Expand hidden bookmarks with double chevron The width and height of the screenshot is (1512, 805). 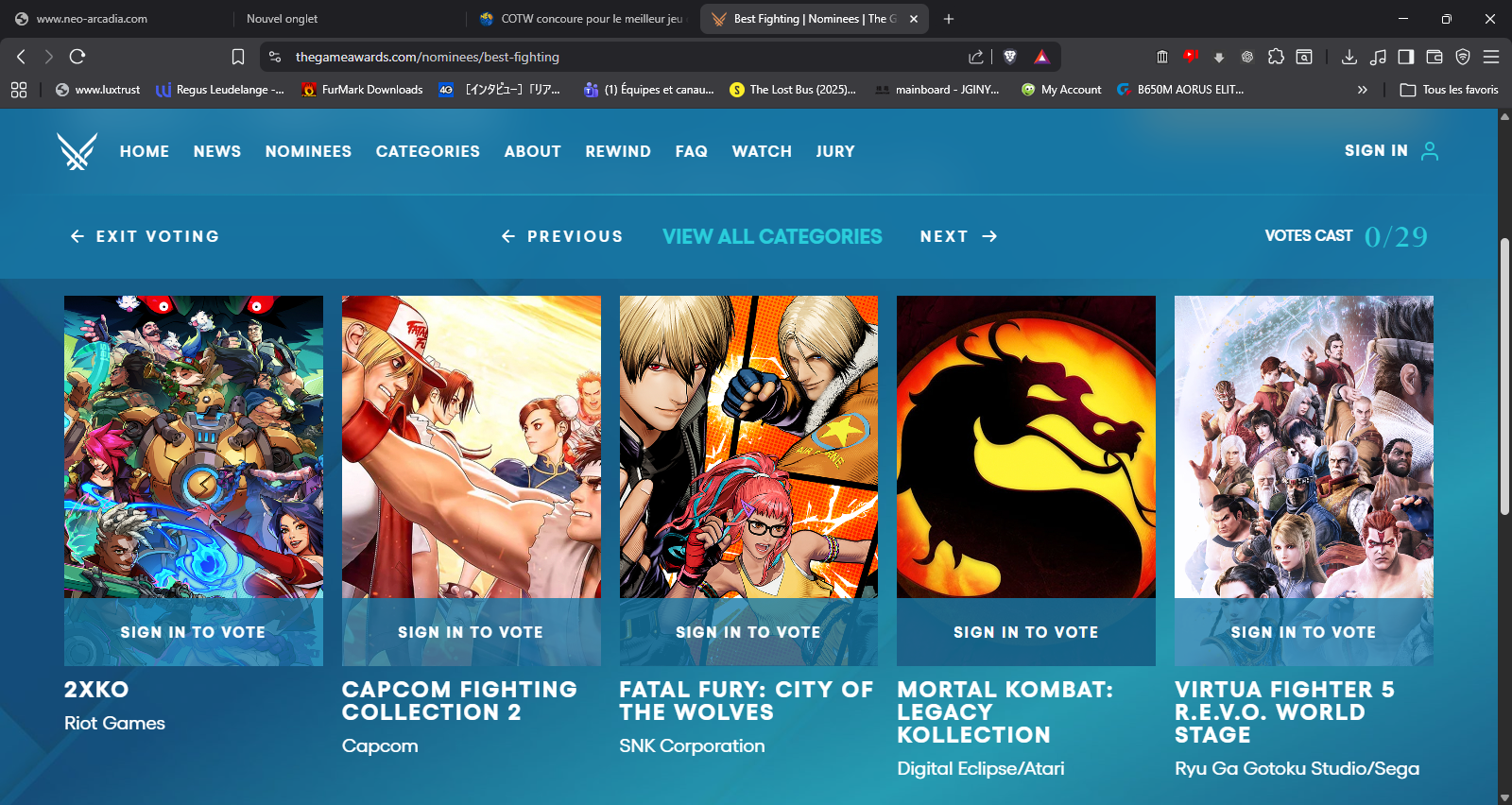tap(1362, 90)
